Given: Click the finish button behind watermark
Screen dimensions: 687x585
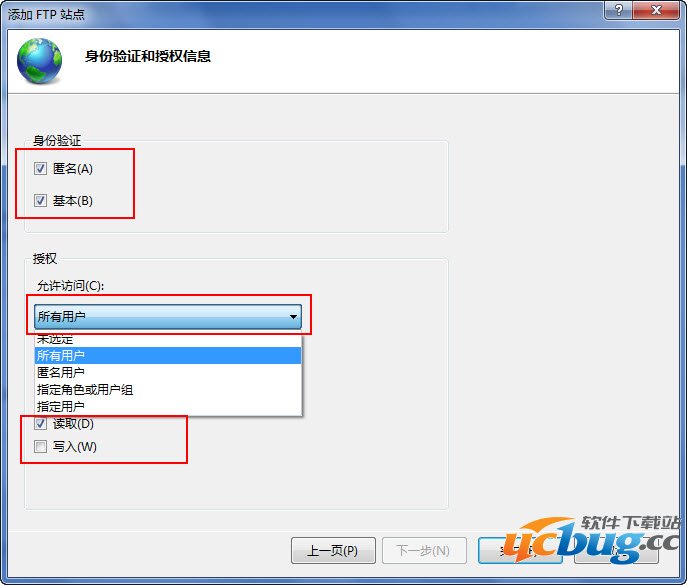Looking at the screenshot, I should pos(520,550).
